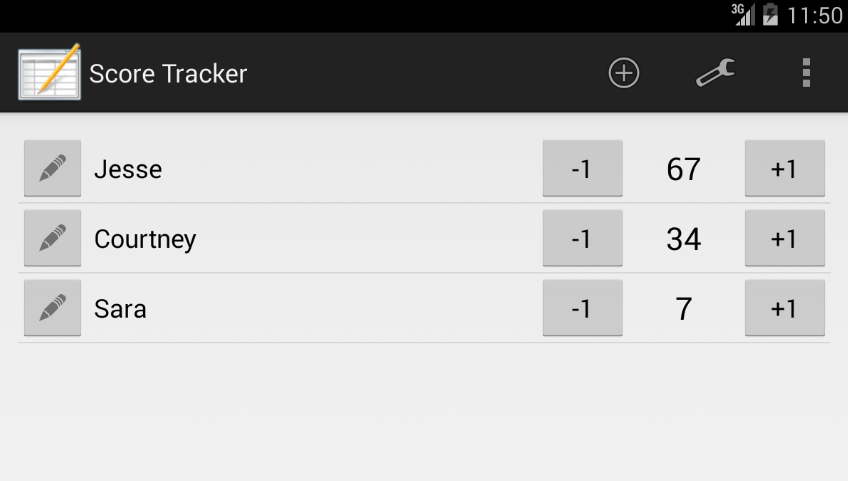This screenshot has height=481, width=848.
Task: Click the Score Tracker app icon
Action: (x=49, y=72)
